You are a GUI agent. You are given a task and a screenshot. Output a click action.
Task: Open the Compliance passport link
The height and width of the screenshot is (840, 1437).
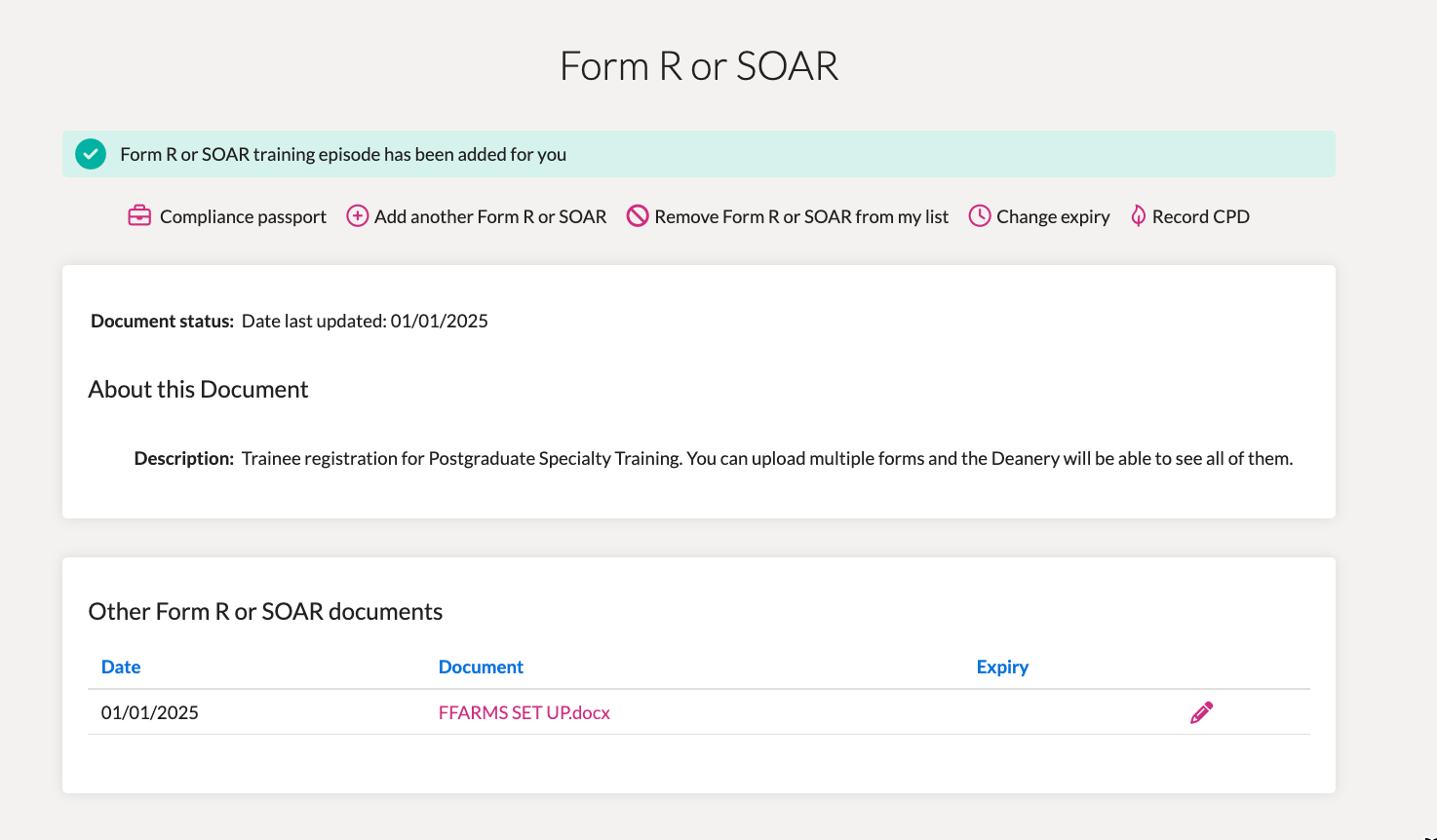point(243,216)
